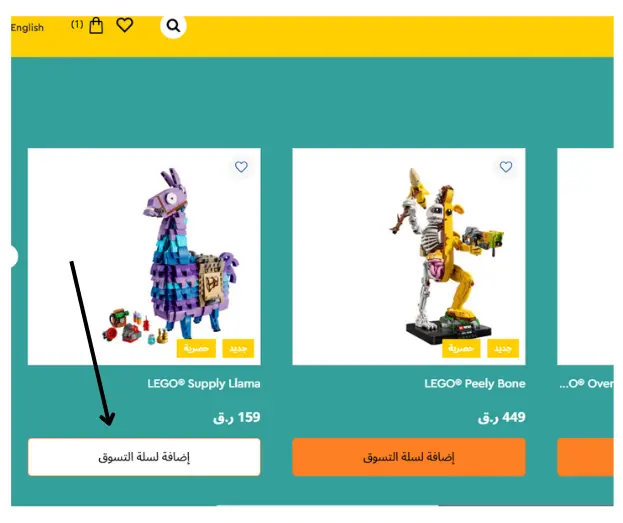Open the LEGO Supply Llama title link
This screenshot has height=523, width=623.
click(x=204, y=384)
